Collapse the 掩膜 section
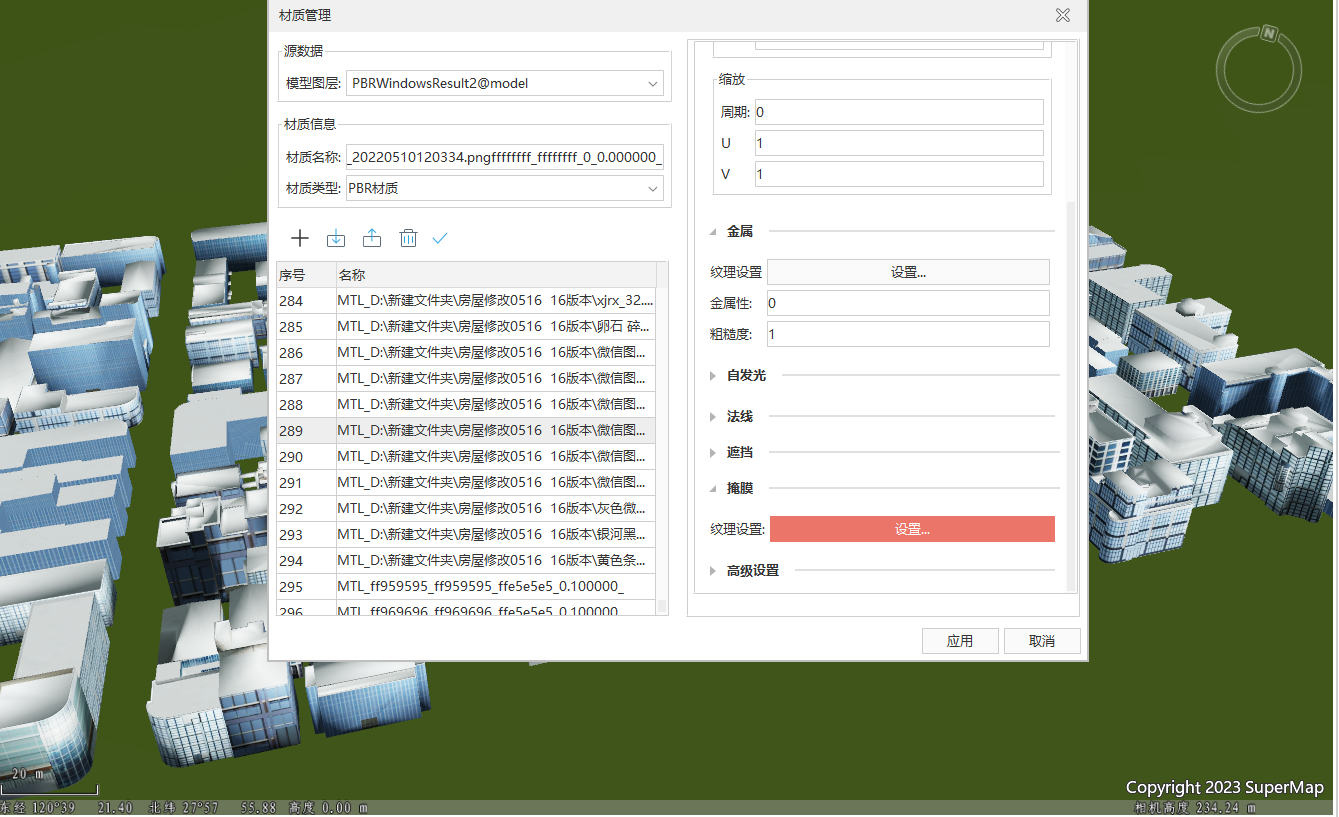Image resolution: width=1339 pixels, height=817 pixels. [713, 489]
